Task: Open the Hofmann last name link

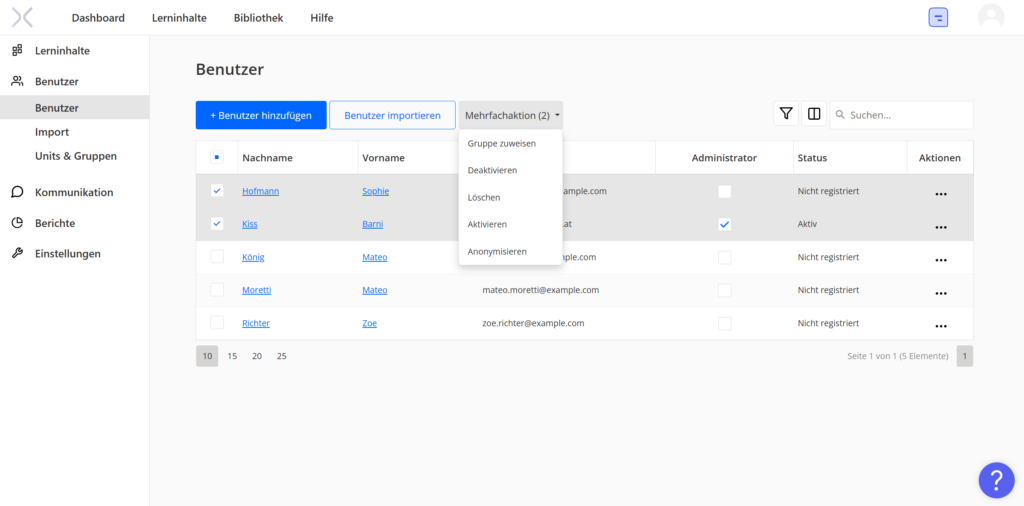Action: click(261, 191)
